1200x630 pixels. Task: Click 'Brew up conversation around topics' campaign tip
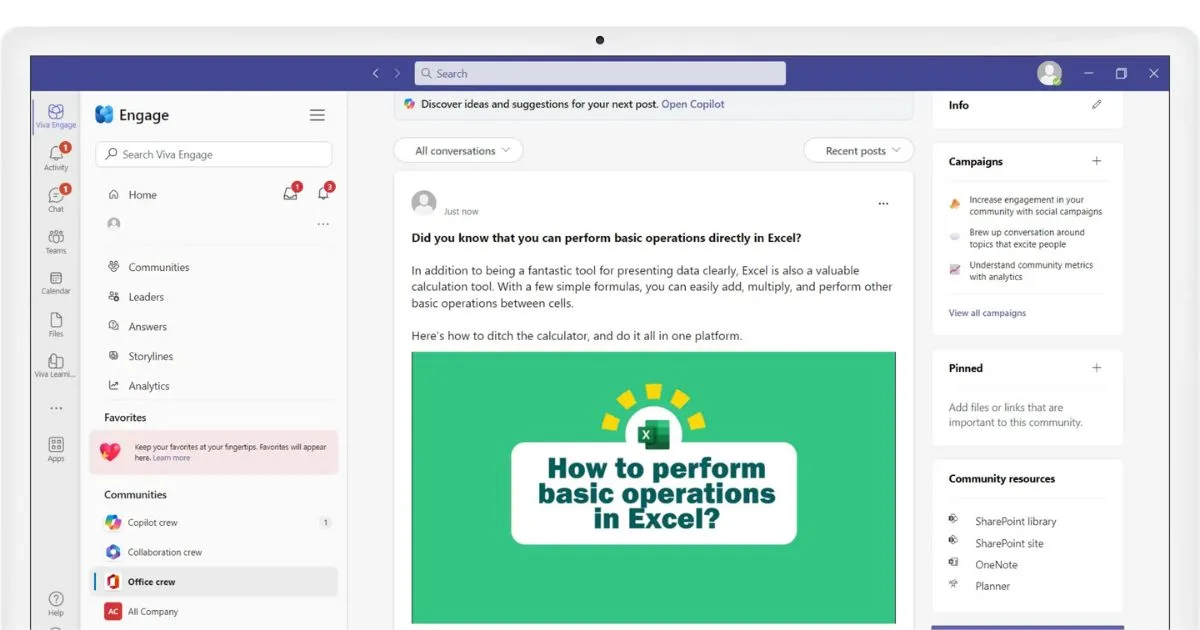(x=1026, y=238)
